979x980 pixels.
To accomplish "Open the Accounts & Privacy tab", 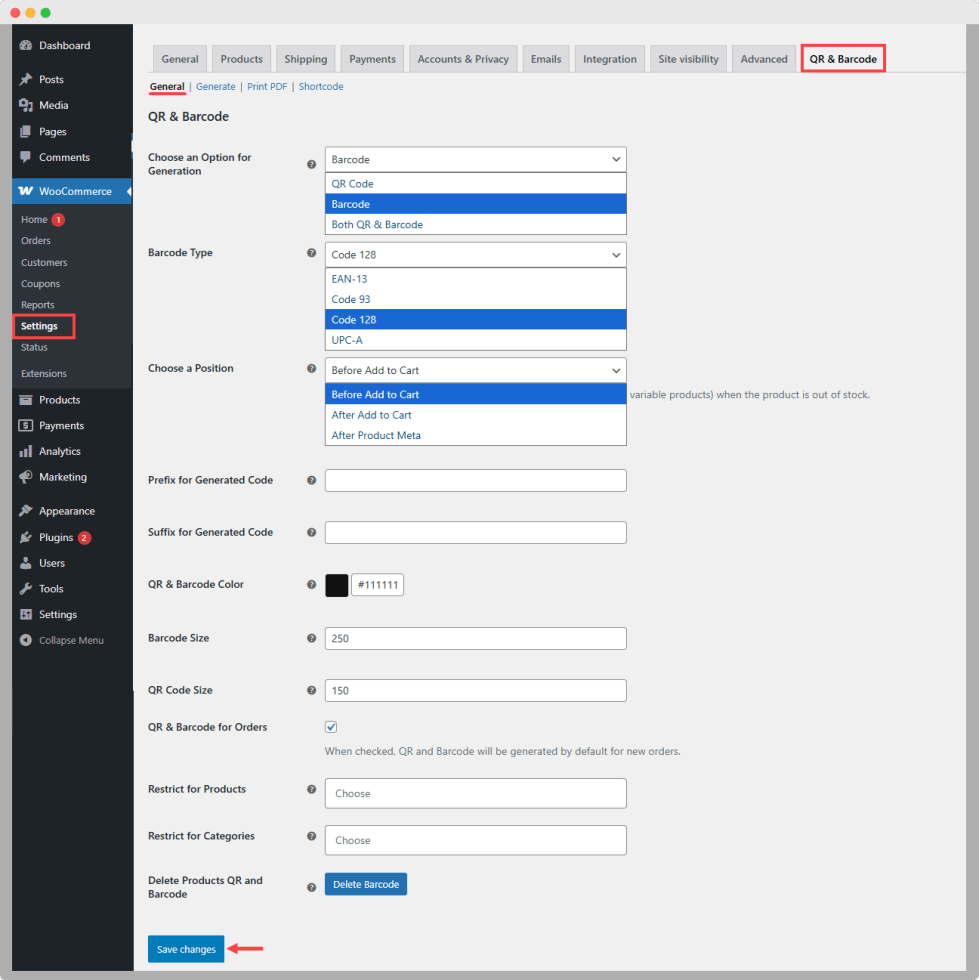I will (463, 59).
